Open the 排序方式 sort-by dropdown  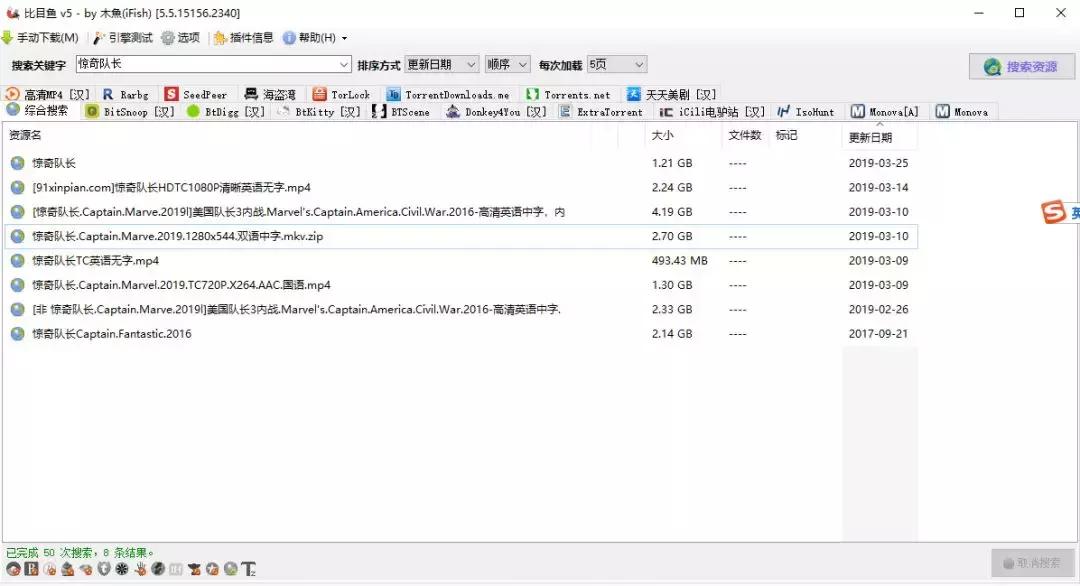coord(440,64)
